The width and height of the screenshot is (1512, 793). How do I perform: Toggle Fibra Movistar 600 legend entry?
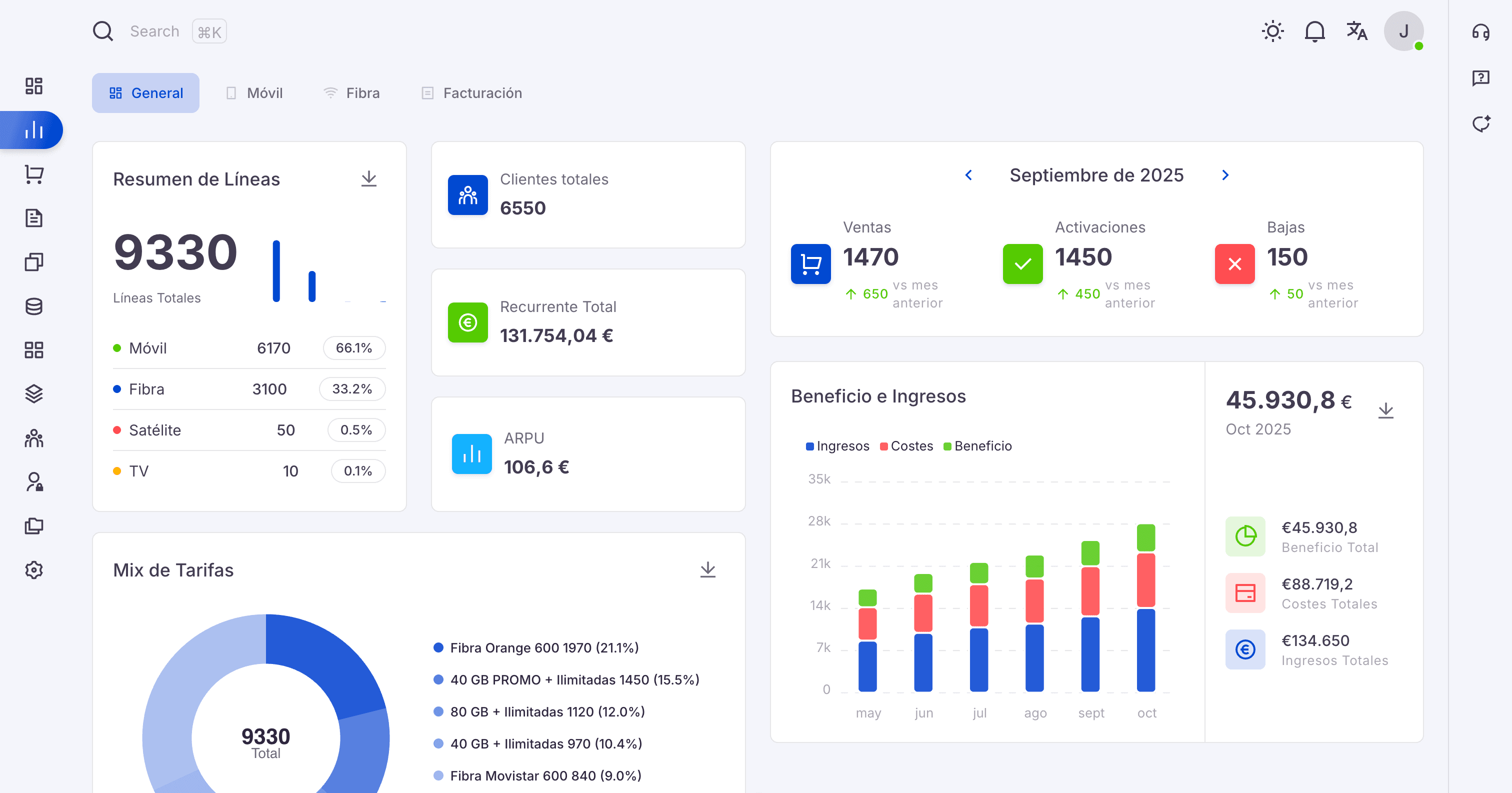[537, 775]
